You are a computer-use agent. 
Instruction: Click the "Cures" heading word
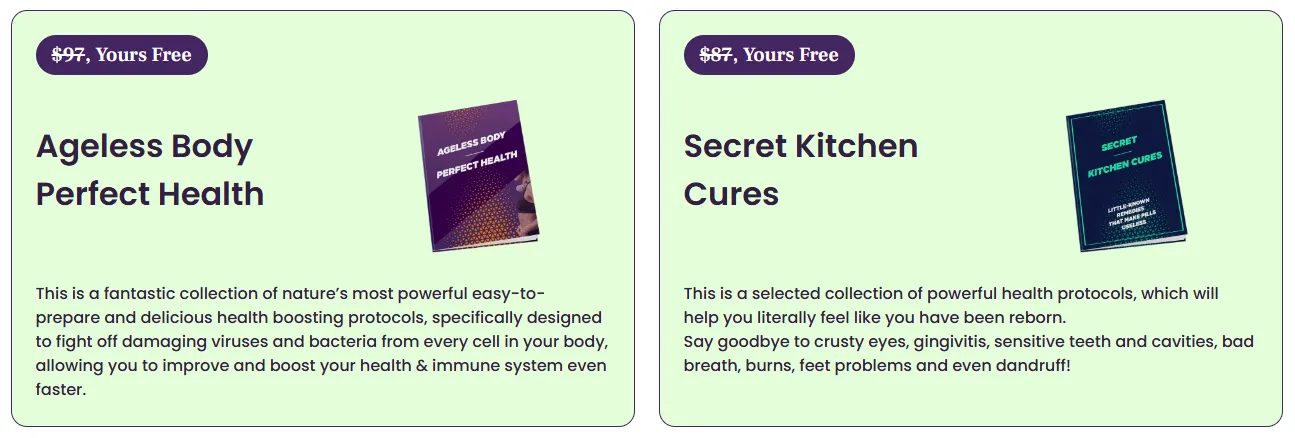click(731, 193)
